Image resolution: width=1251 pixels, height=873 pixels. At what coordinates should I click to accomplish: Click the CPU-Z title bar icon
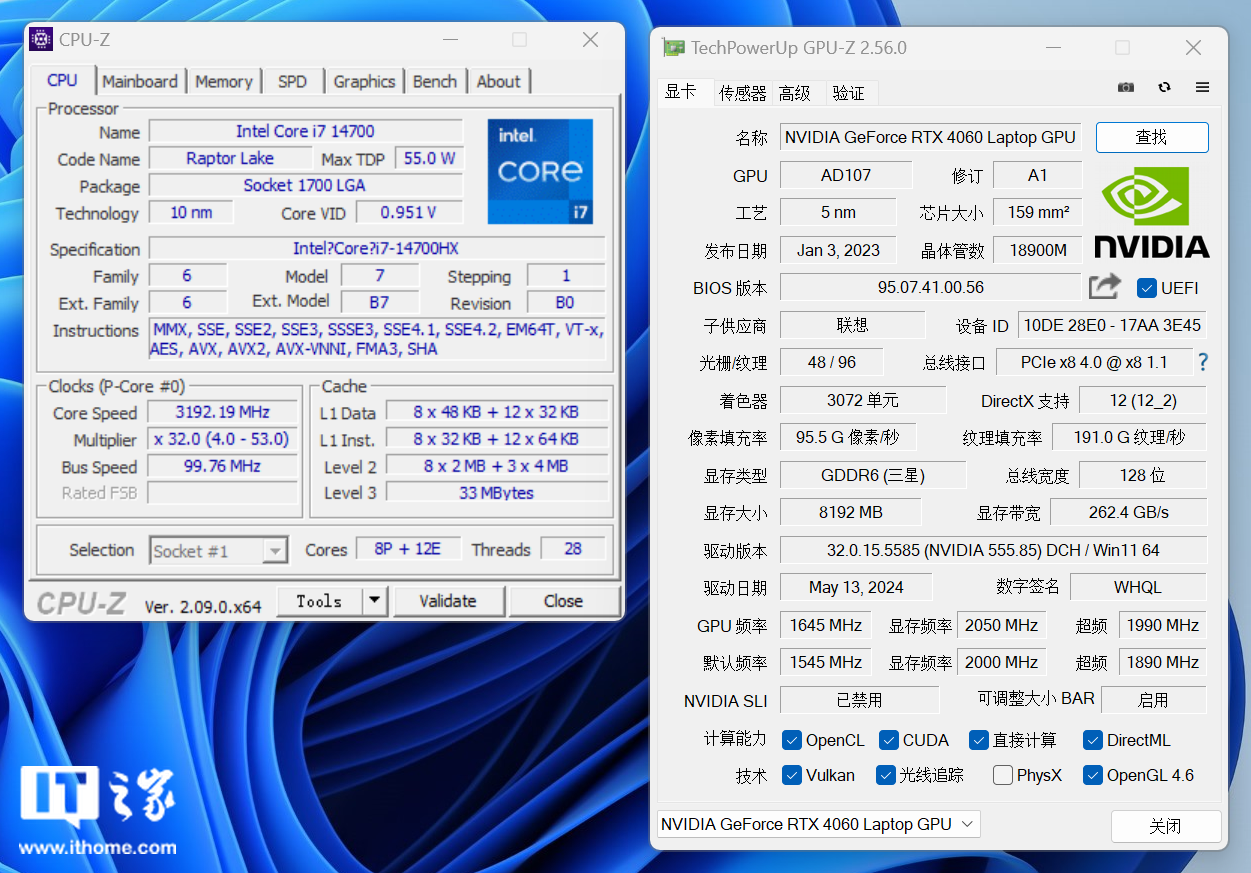pyautogui.click(x=41, y=40)
